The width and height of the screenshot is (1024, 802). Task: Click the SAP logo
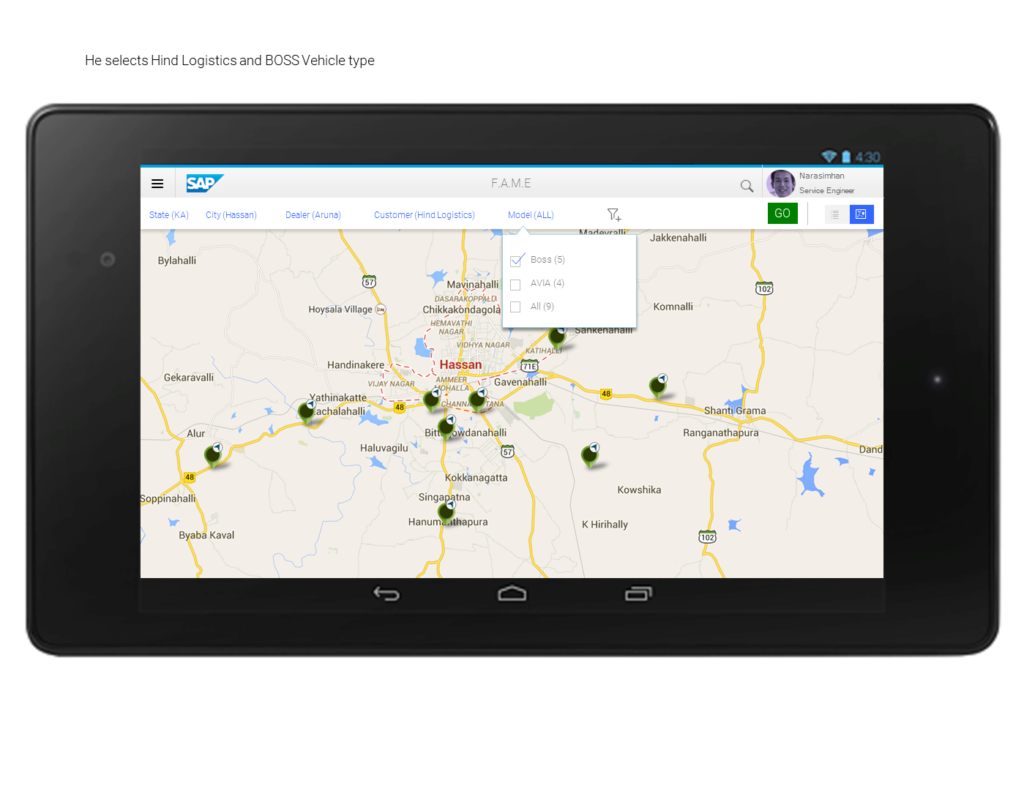pyautogui.click(x=204, y=184)
